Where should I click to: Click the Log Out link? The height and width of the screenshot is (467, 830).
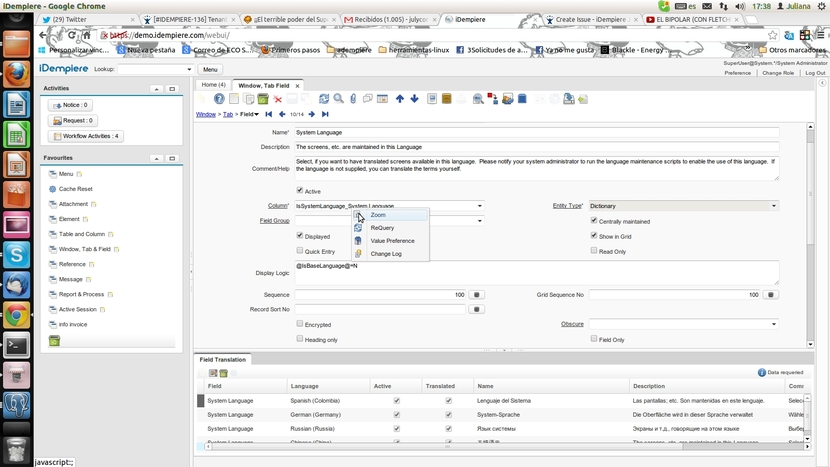(x=814, y=73)
